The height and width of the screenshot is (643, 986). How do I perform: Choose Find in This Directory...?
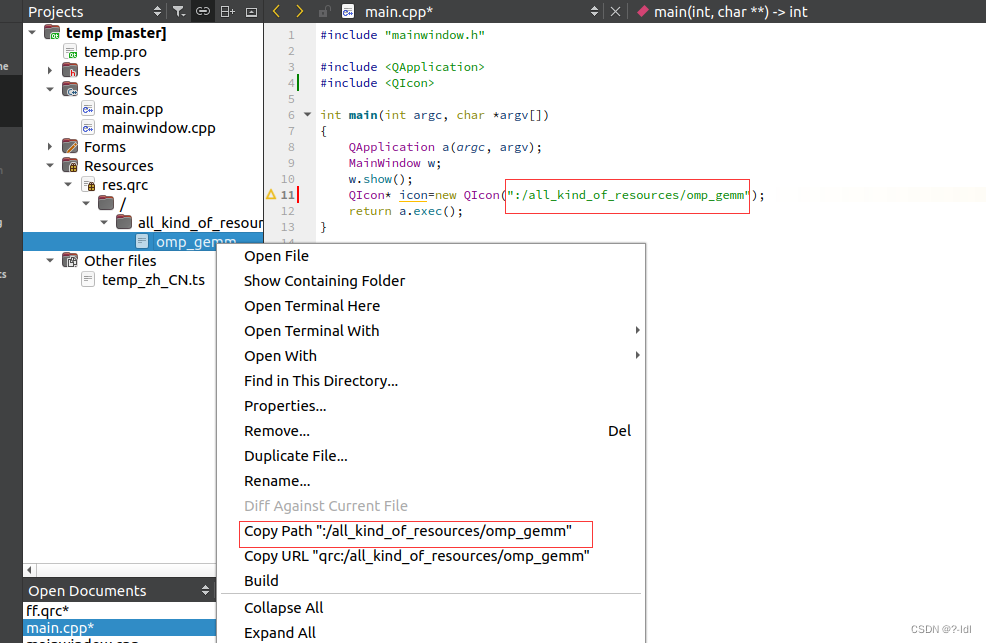tap(431, 381)
